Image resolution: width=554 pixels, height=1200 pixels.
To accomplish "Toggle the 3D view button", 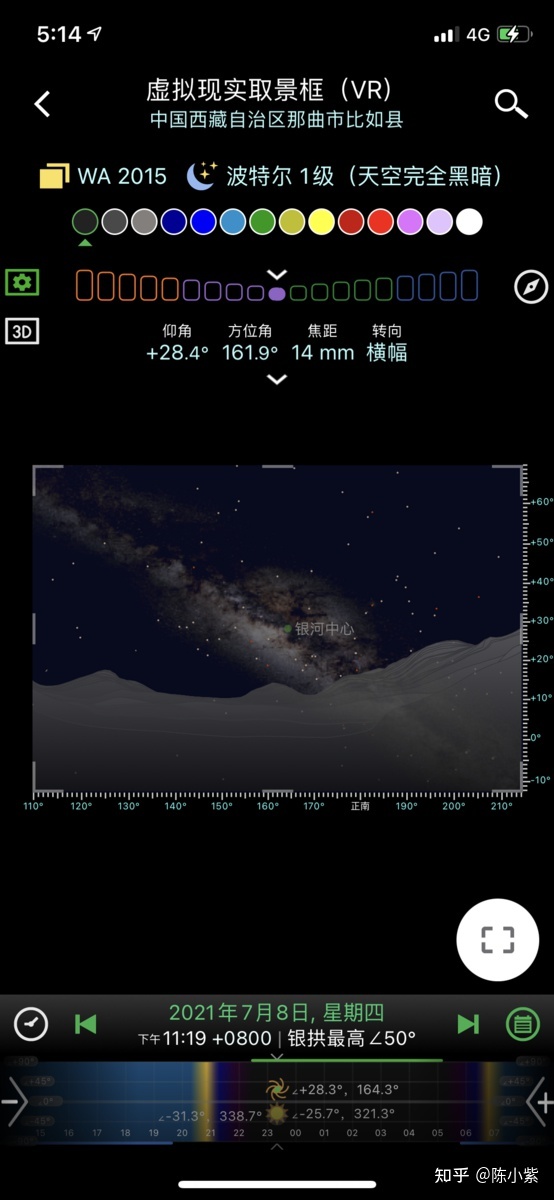I will (22, 331).
